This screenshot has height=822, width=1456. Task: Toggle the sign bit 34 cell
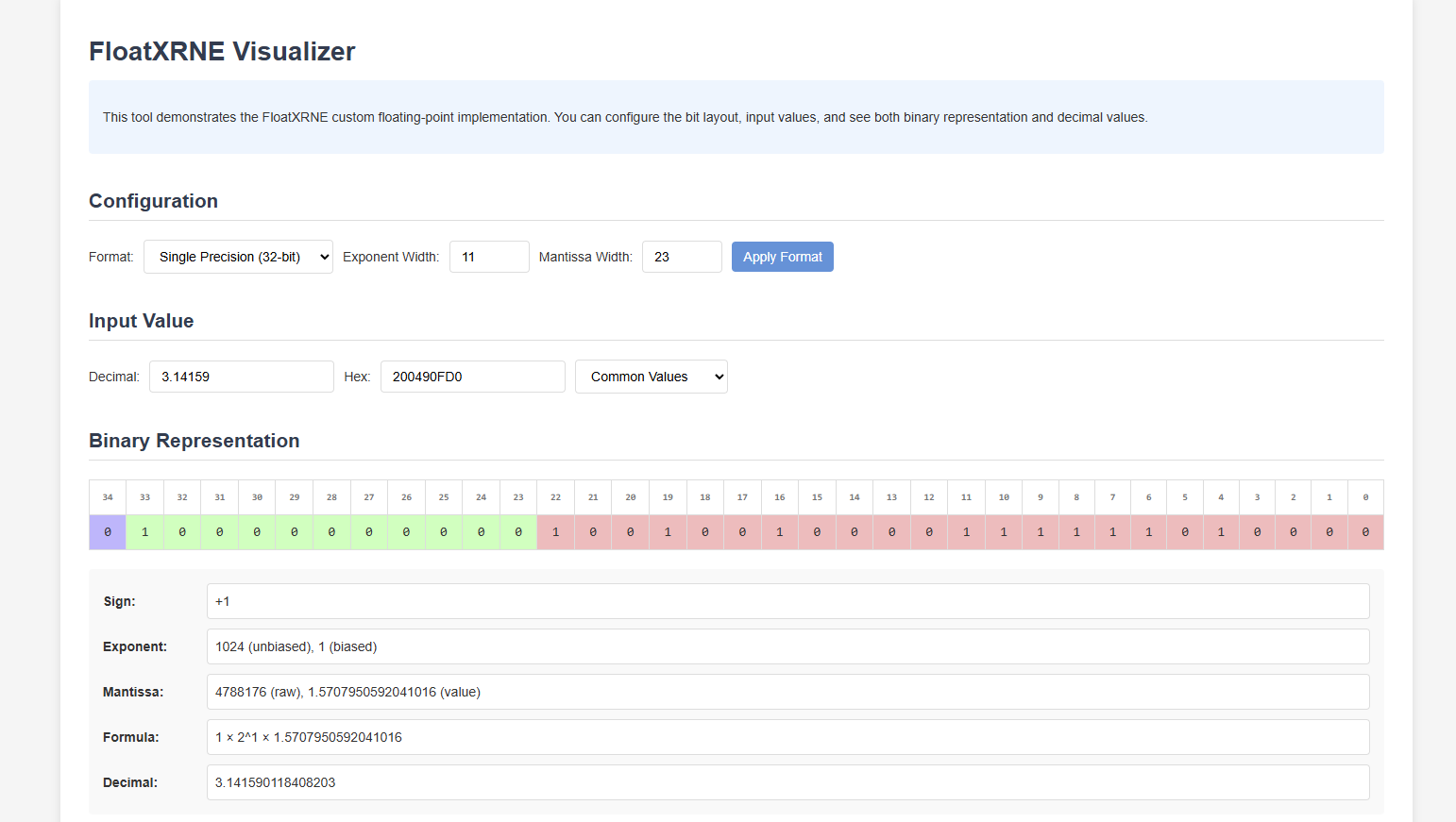108,532
